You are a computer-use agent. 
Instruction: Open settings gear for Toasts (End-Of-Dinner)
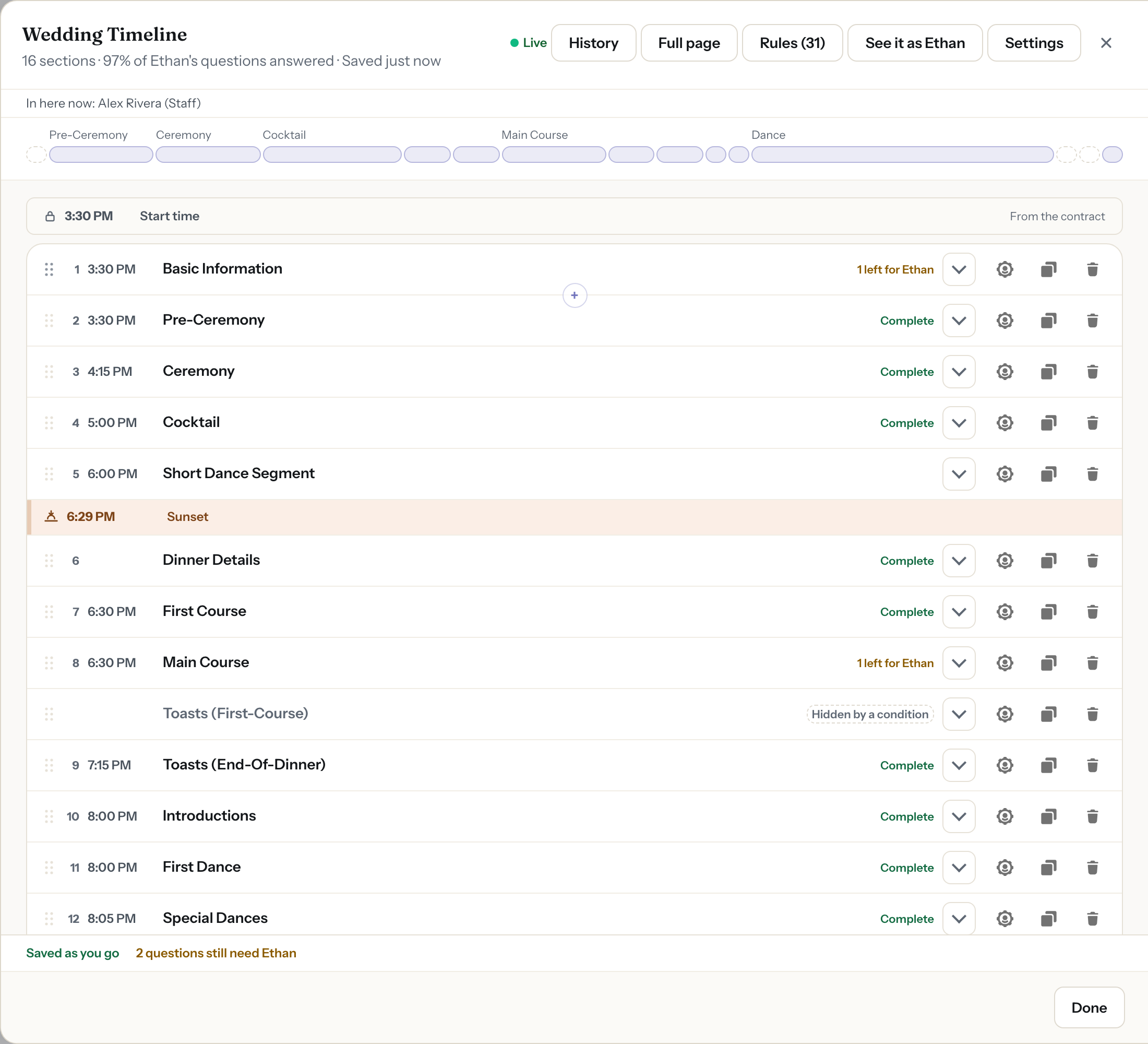pyautogui.click(x=1004, y=765)
